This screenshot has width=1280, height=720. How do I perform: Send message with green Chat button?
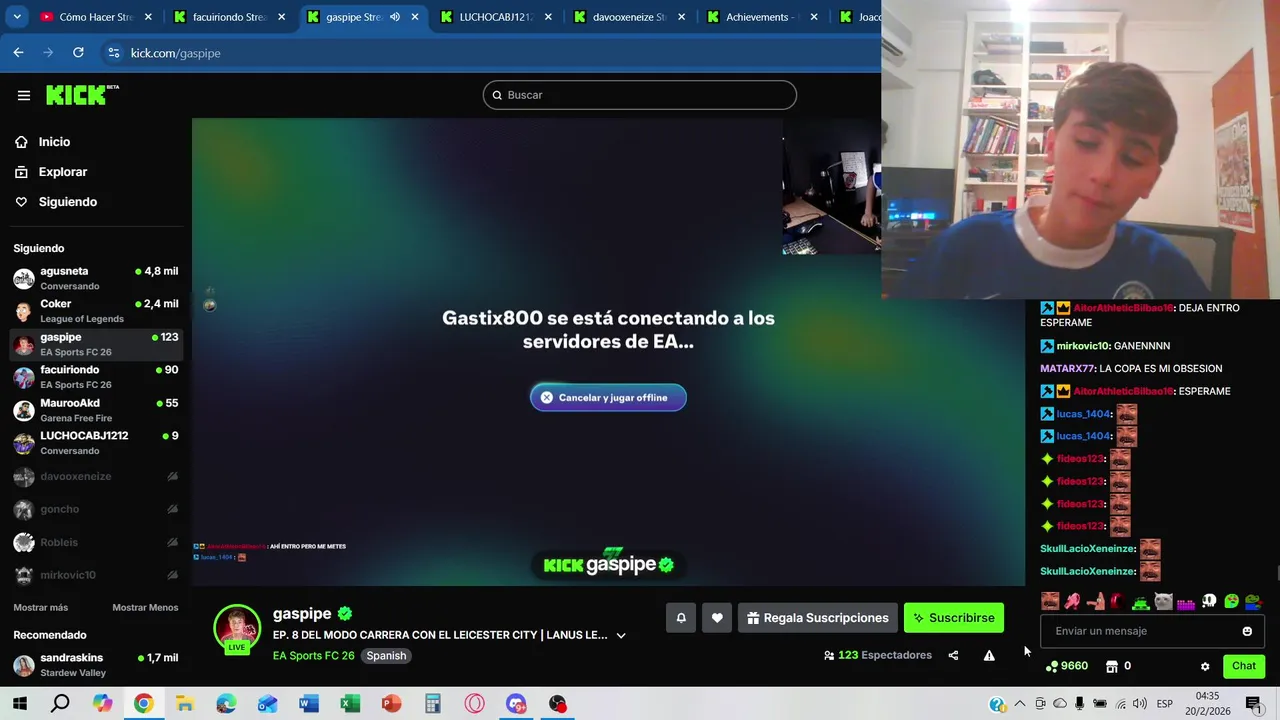point(1243,666)
